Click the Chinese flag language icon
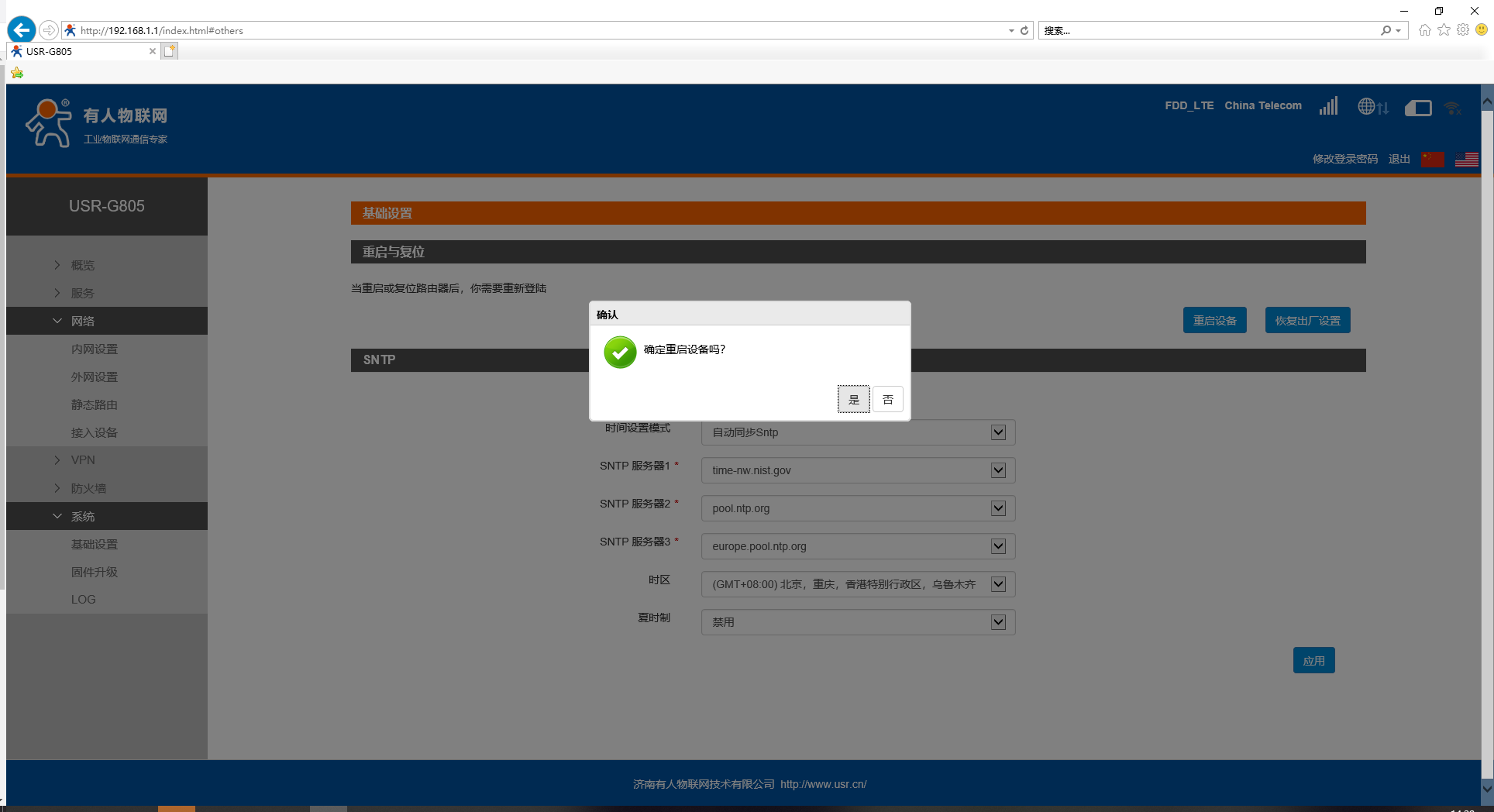The height and width of the screenshot is (812, 1494). (x=1432, y=159)
